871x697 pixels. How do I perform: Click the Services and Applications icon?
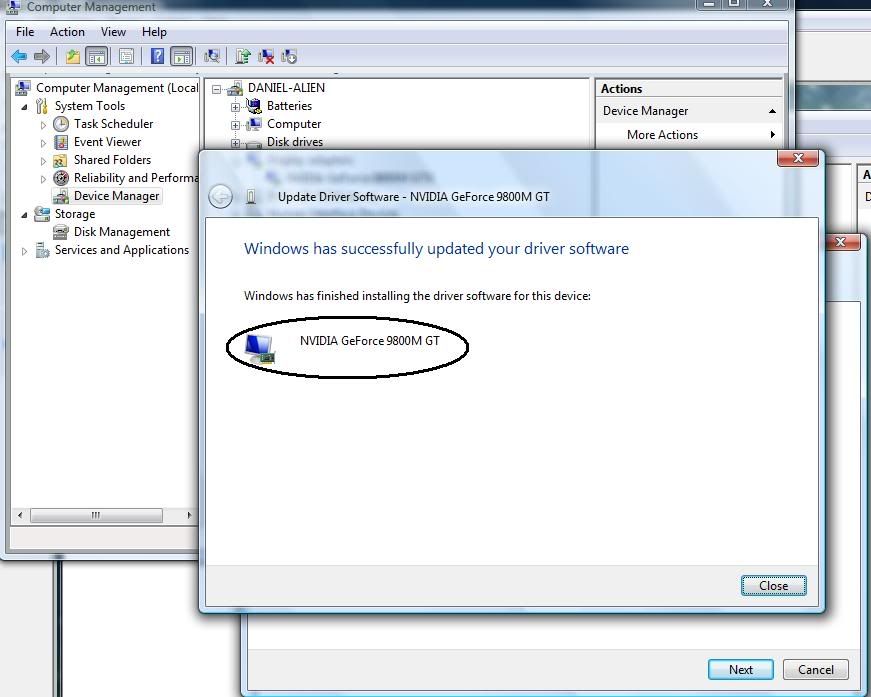tap(42, 250)
